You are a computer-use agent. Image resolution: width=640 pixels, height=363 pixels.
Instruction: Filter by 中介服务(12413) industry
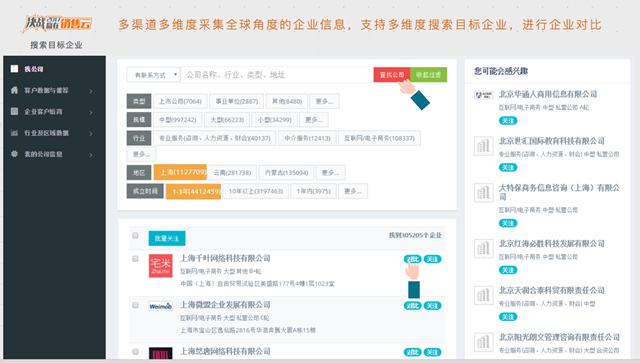click(x=307, y=138)
